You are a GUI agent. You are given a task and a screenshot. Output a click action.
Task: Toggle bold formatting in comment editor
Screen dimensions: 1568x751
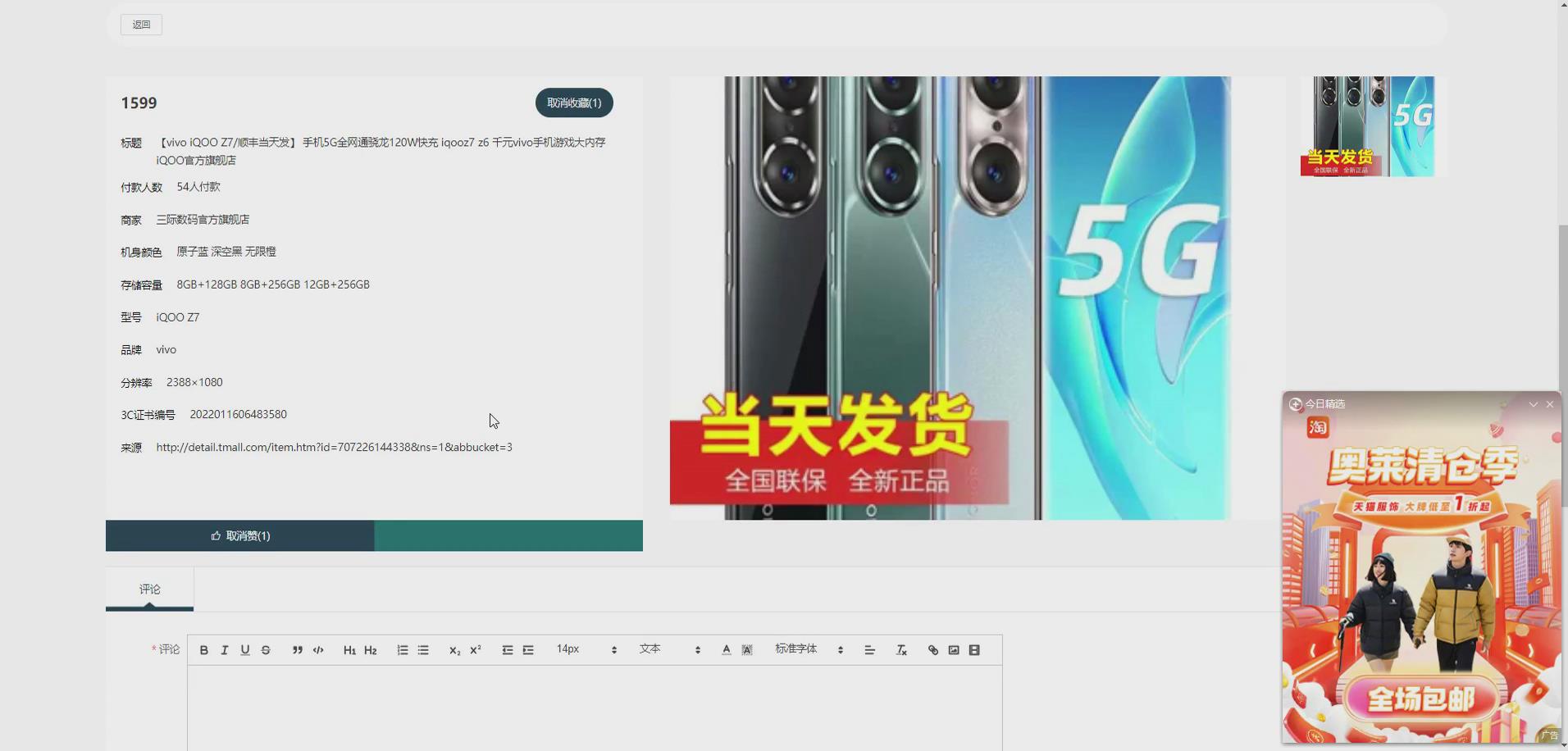203,650
